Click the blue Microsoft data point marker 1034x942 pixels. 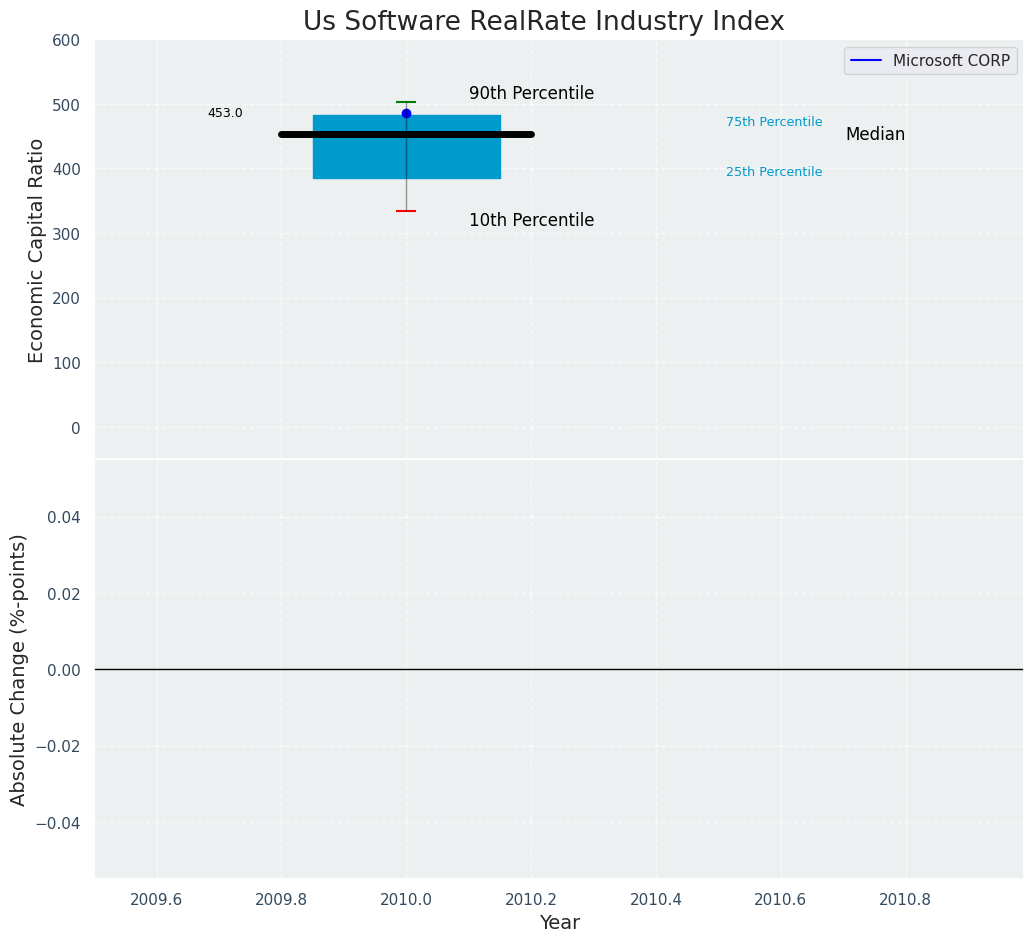click(406, 114)
